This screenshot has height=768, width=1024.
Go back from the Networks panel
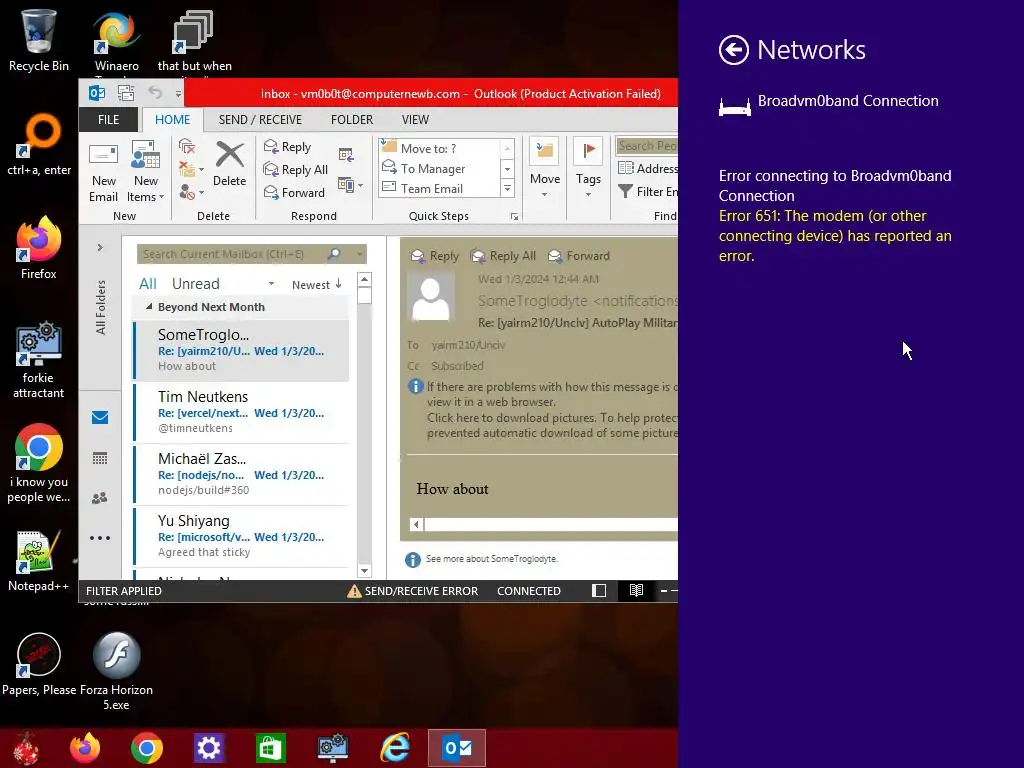(x=733, y=50)
